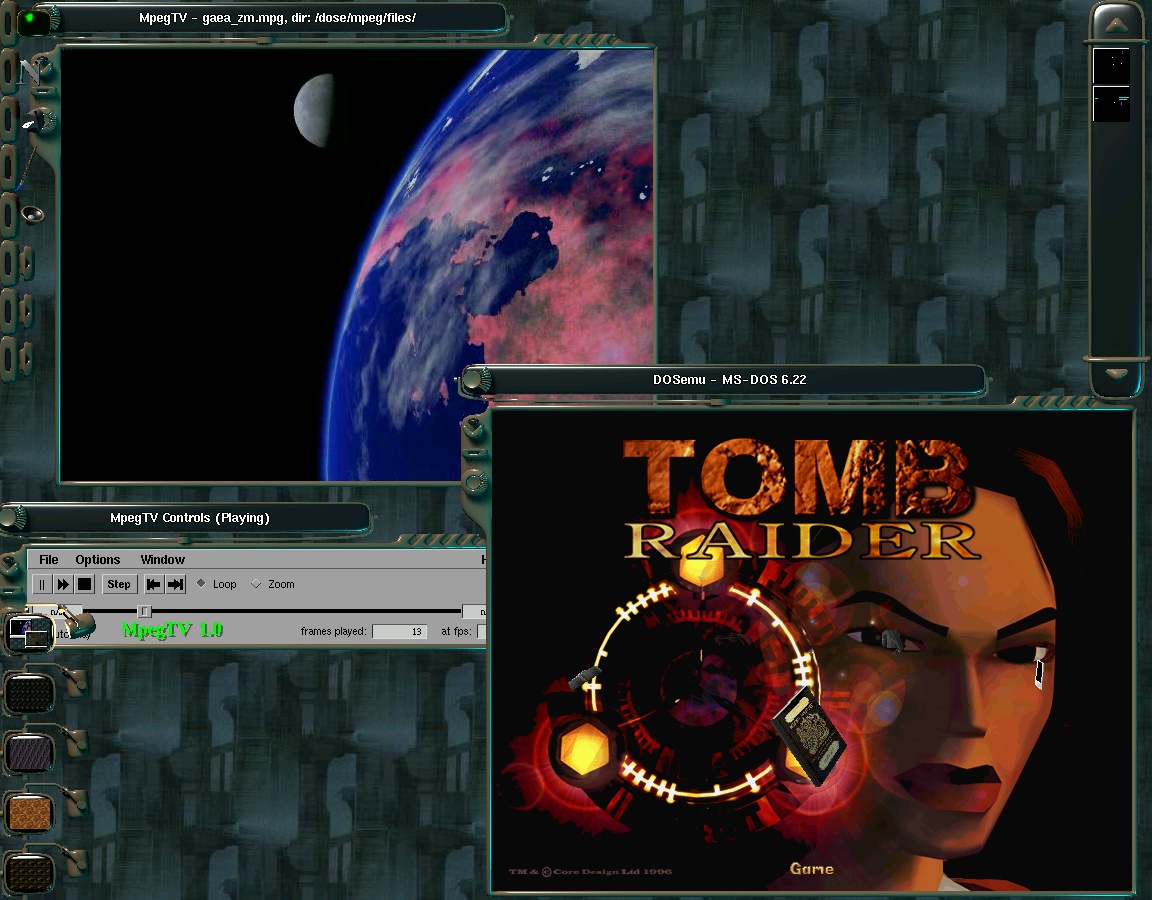Switch to the second desktop thumbnail in pager
Image resolution: width=1152 pixels, height=900 pixels.
tap(1112, 104)
